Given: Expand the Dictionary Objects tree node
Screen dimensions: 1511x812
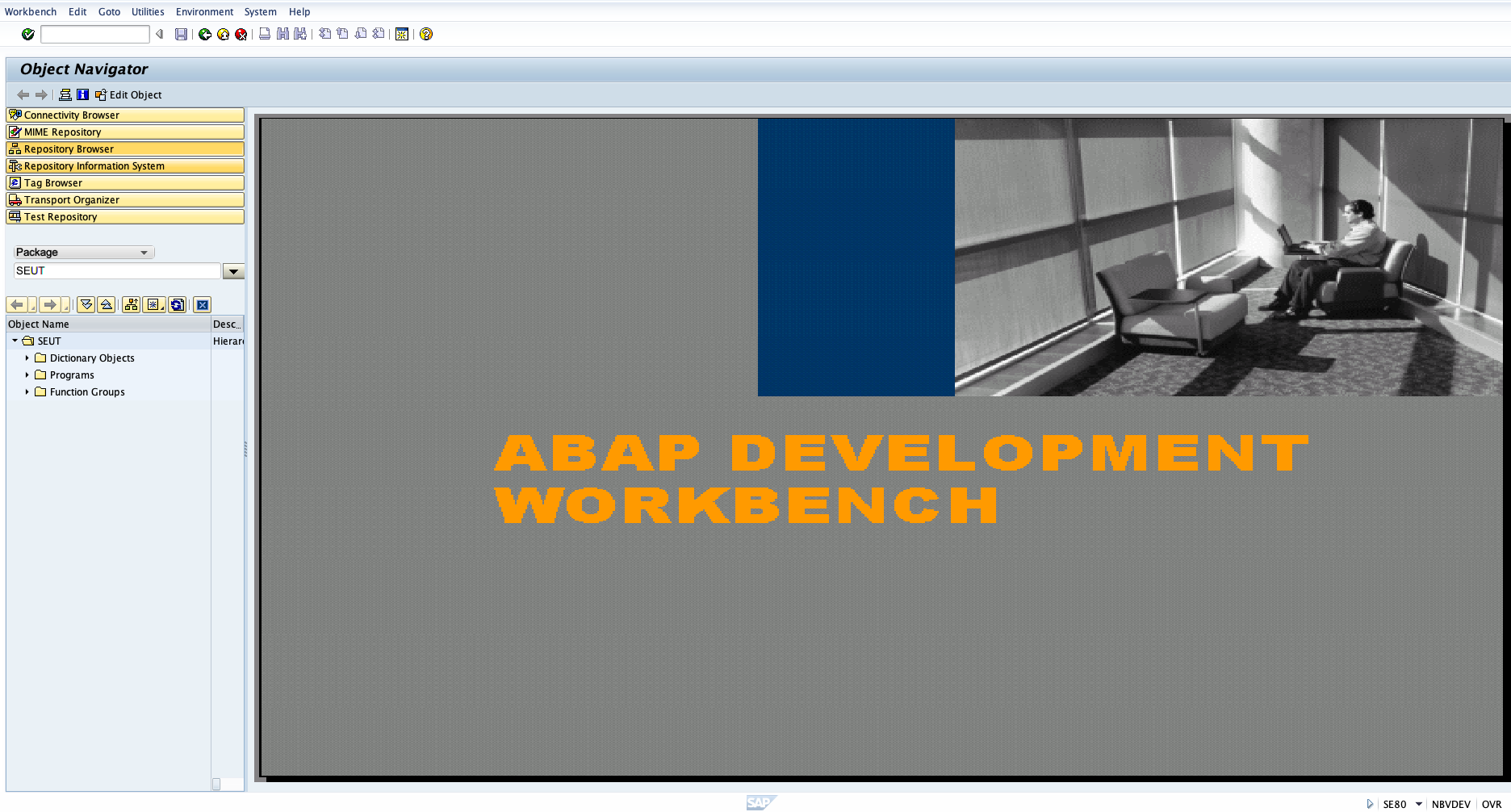Looking at the screenshot, I should click(x=27, y=358).
